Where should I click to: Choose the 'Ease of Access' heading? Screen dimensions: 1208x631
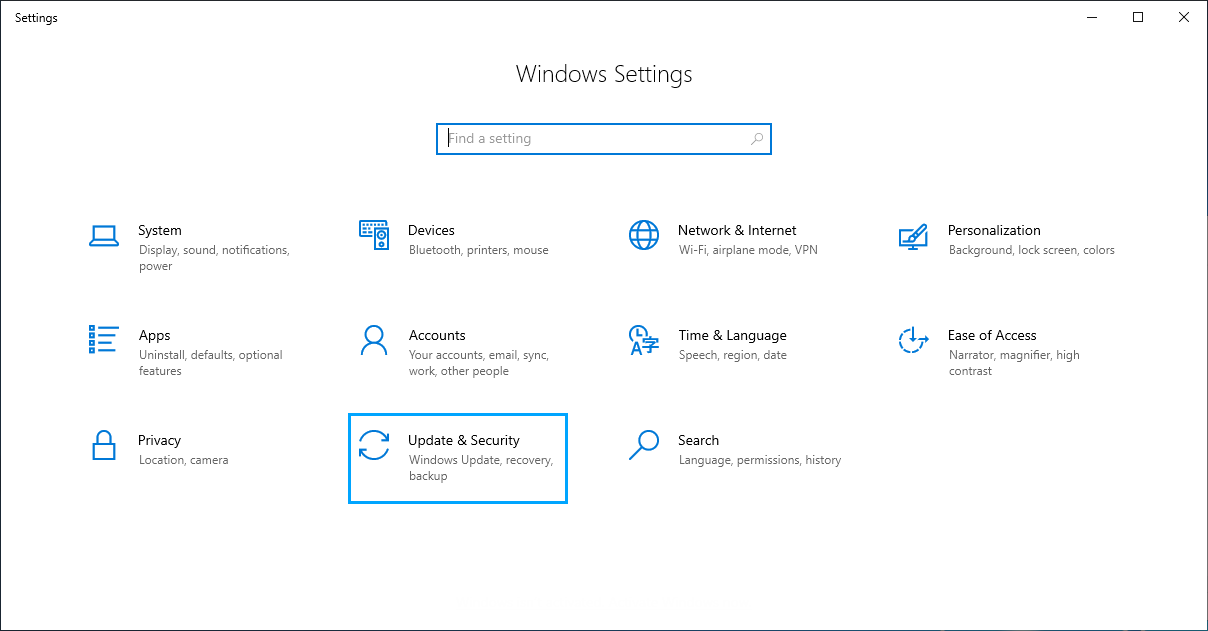click(992, 335)
